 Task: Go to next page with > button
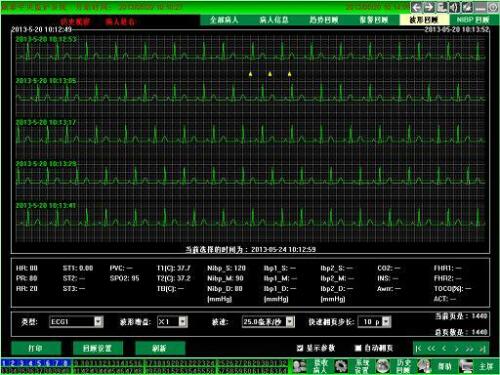coord(457,349)
